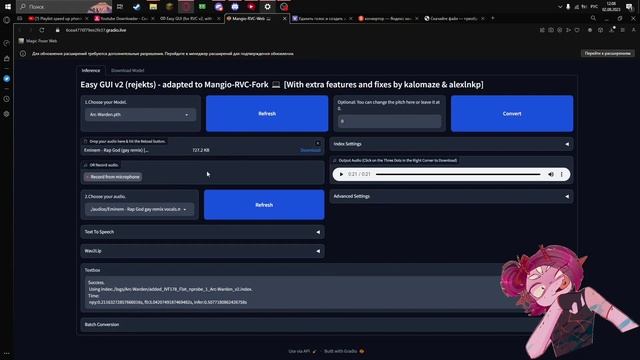The image size is (640, 360).
Task: Show hidden system tray icons chevron
Action: (x=560, y=7)
